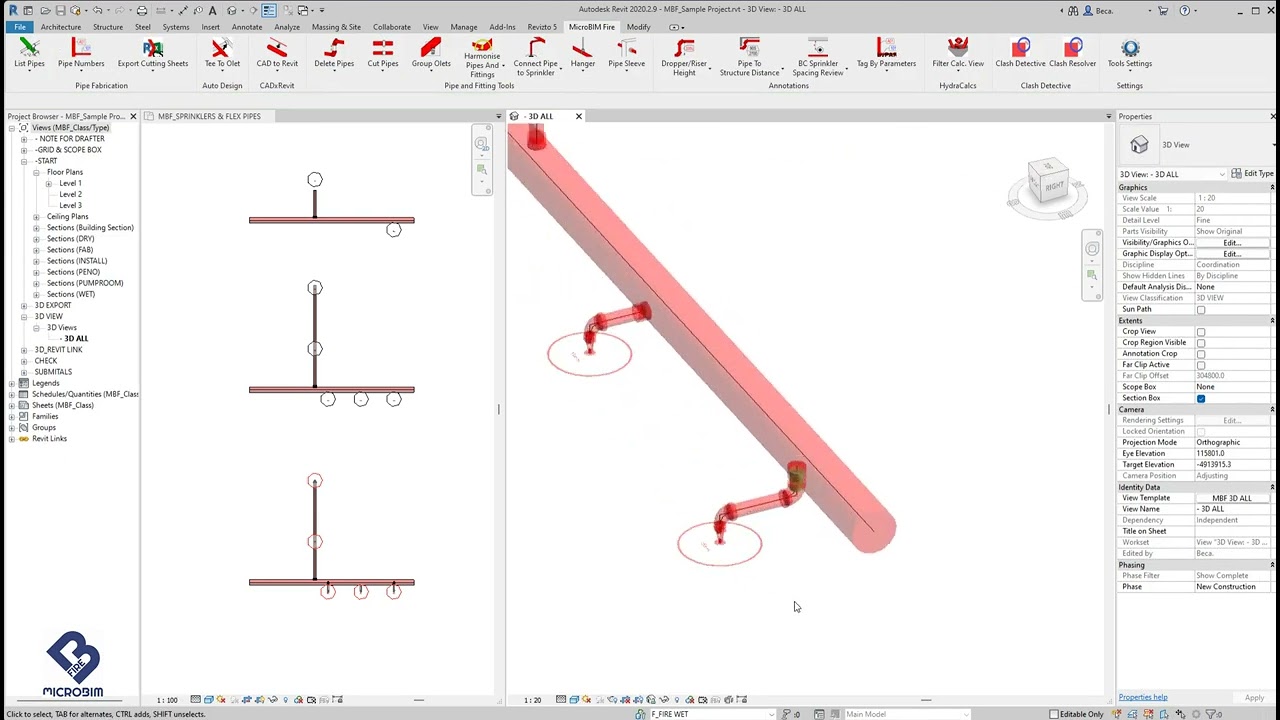Expand the Ceiling Plans node
The height and width of the screenshot is (720, 1280).
(35, 216)
